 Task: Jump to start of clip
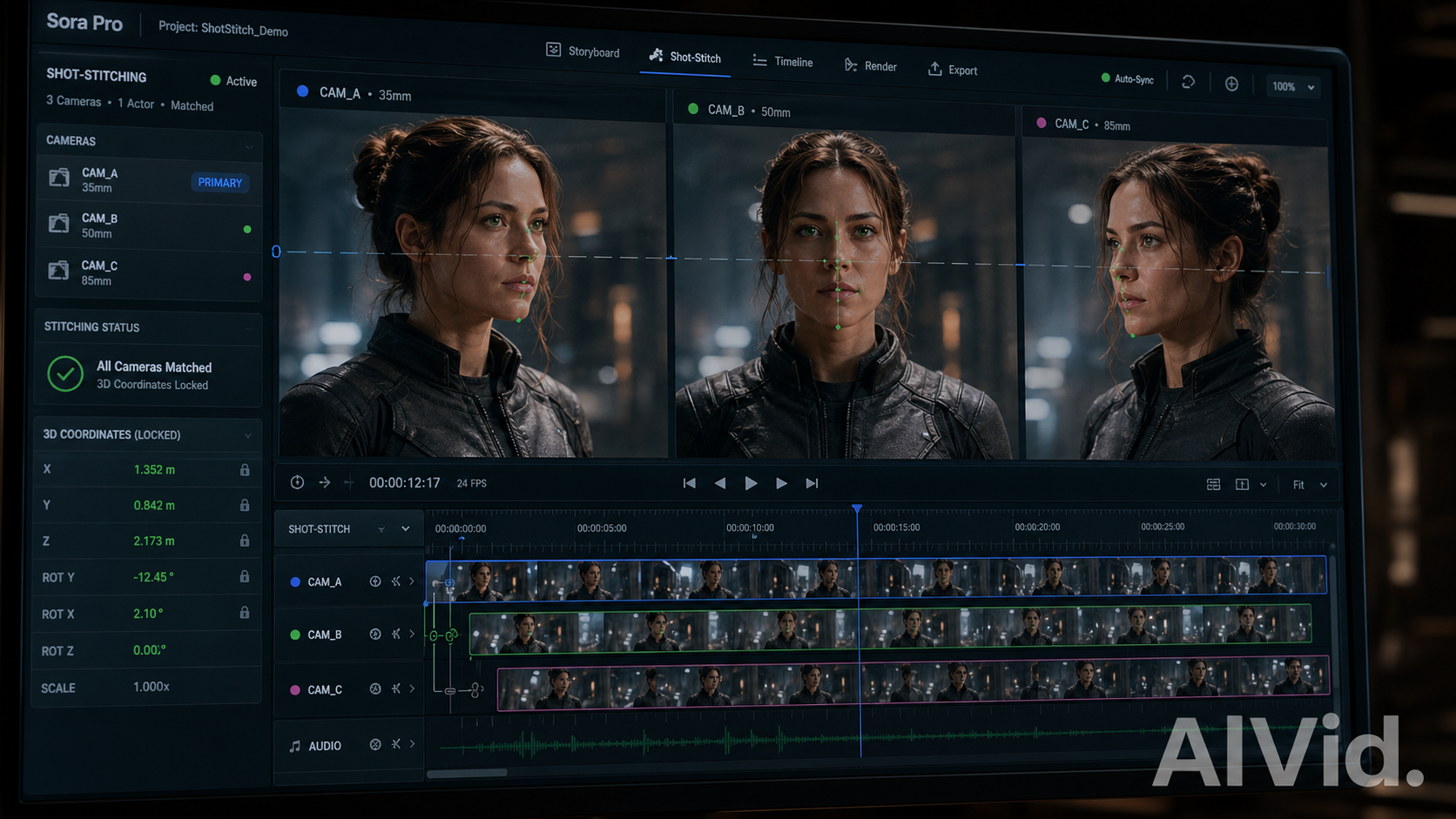tap(689, 483)
